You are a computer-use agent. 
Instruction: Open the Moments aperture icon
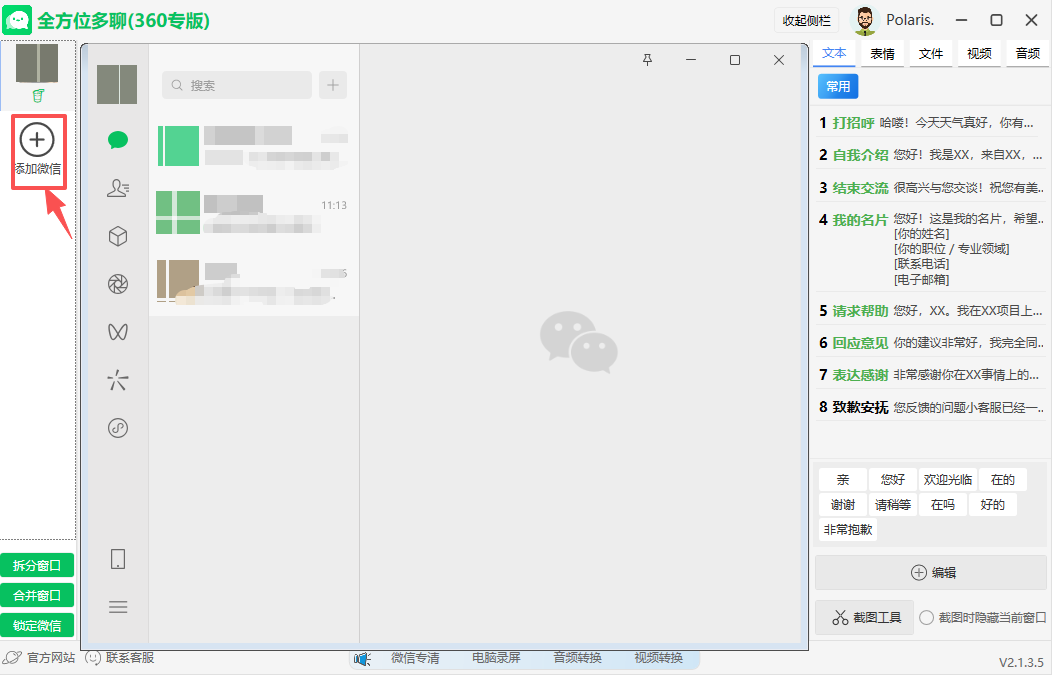pos(118,284)
